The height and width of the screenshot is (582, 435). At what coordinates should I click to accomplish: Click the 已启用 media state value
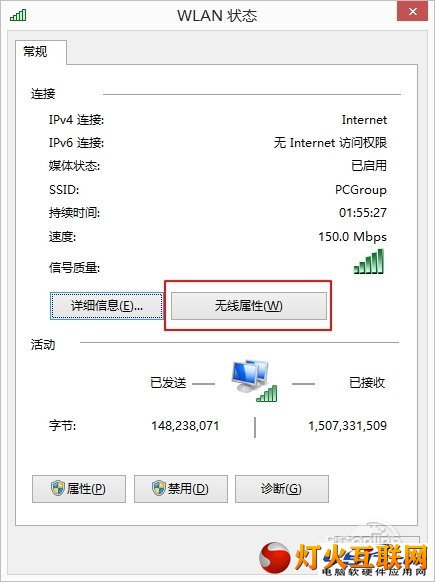(x=369, y=166)
